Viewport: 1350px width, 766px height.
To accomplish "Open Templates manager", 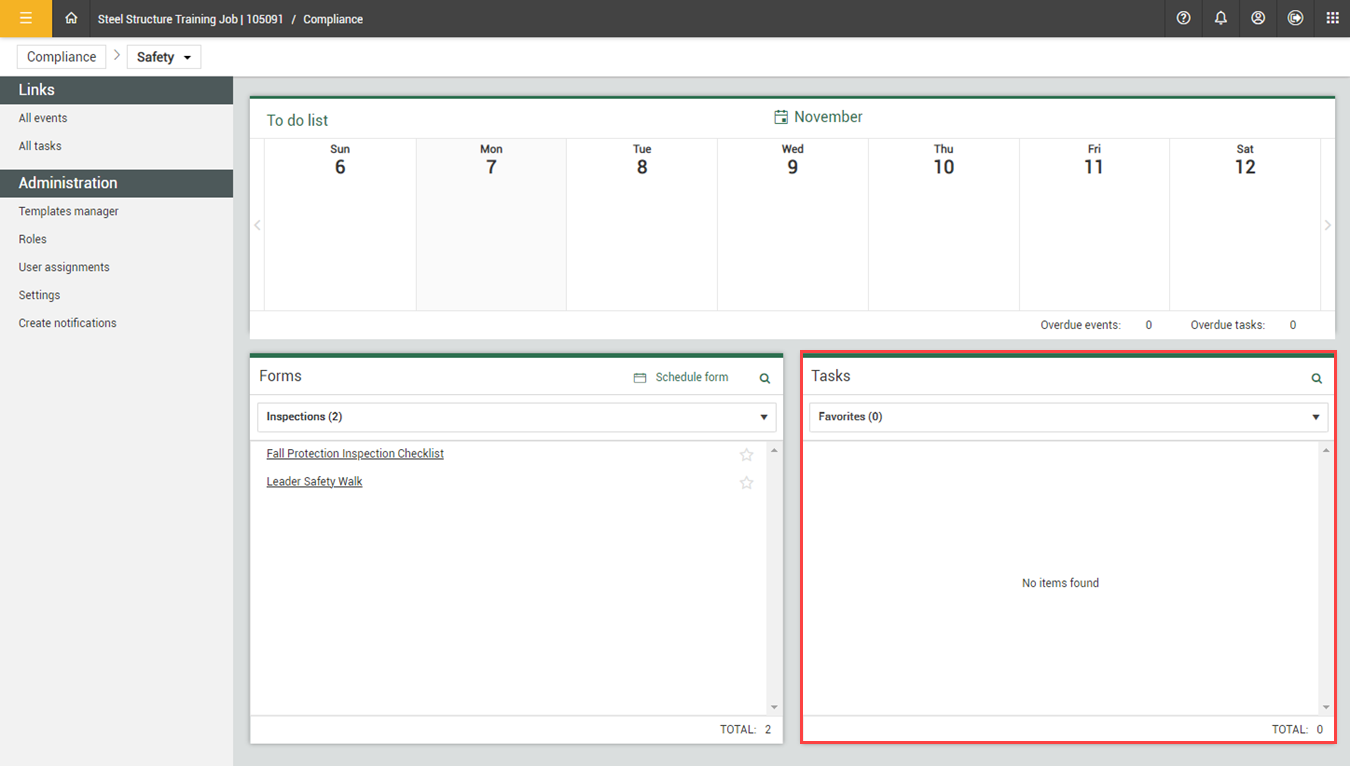I will click(x=69, y=211).
